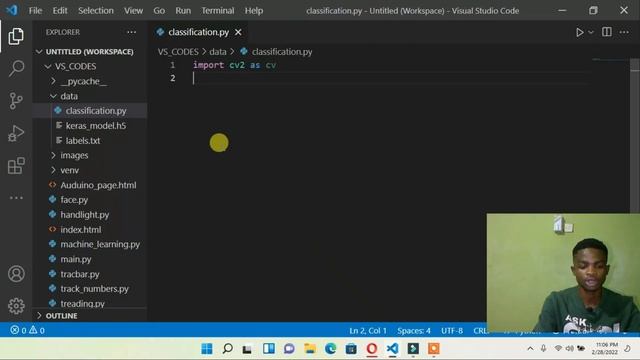Show hidden system tray icons chevron
640x360 pixels.
pos(530,349)
